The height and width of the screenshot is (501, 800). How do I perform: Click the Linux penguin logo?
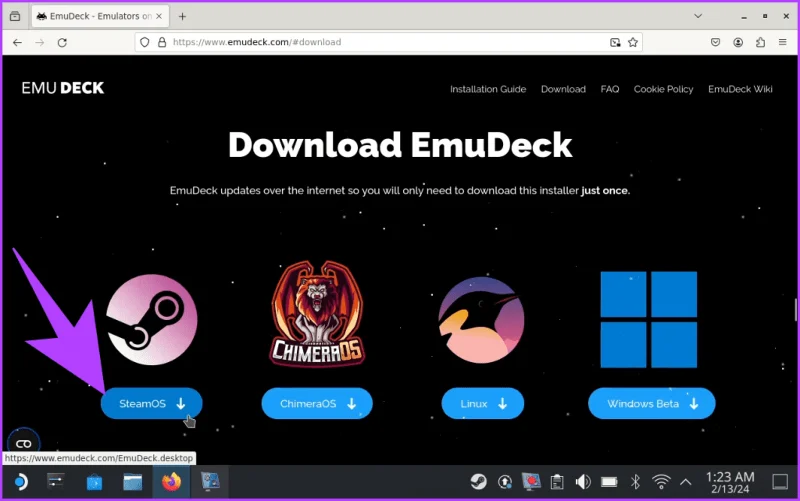click(x=481, y=320)
